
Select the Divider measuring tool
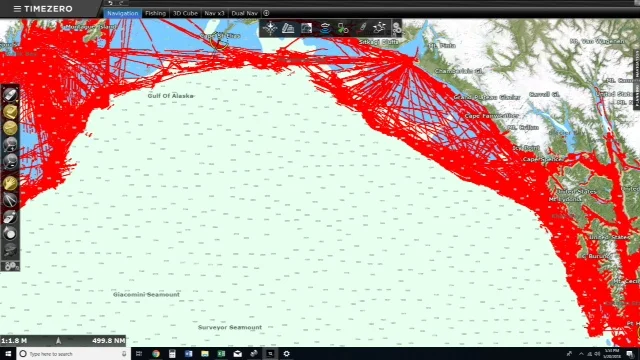click(10, 200)
